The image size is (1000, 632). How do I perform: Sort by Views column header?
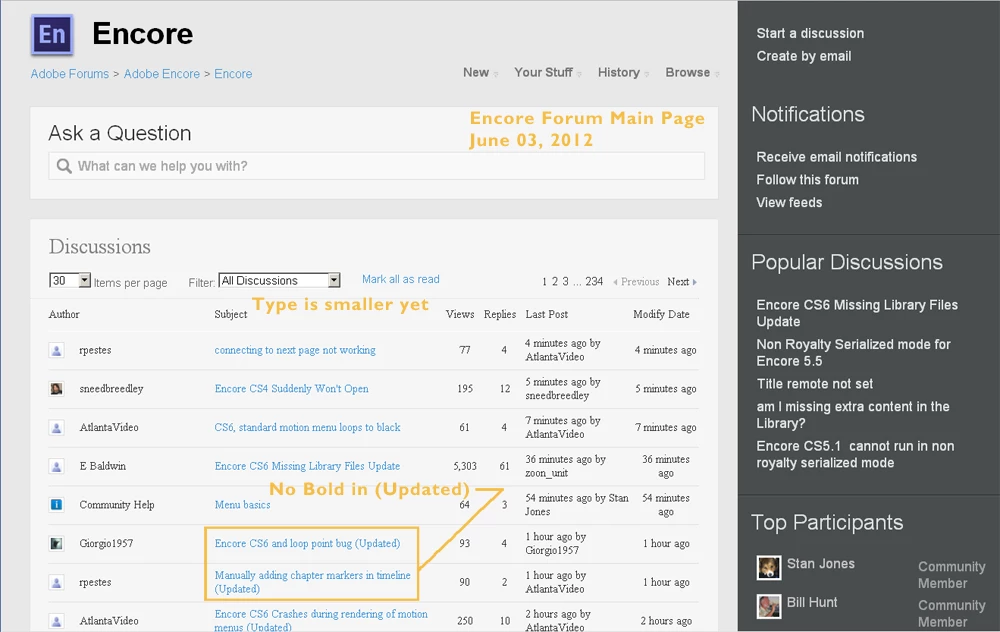click(x=460, y=314)
